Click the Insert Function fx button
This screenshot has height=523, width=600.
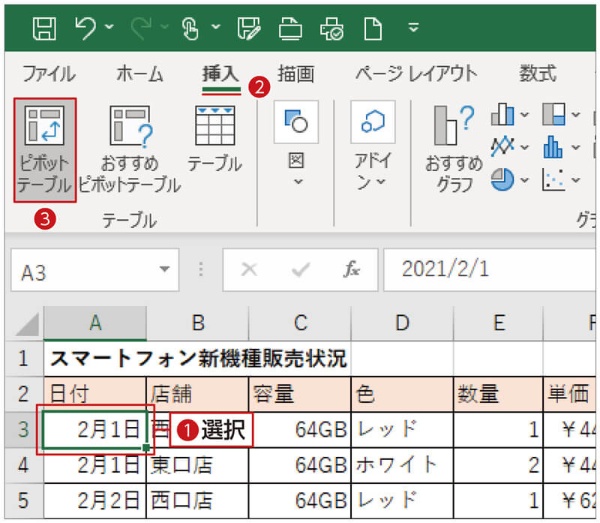351,270
